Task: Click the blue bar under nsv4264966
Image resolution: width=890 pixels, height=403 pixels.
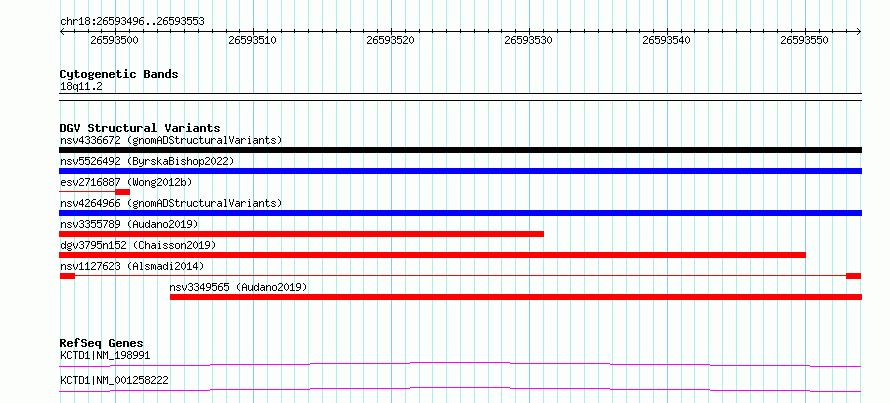Action: pos(460,213)
